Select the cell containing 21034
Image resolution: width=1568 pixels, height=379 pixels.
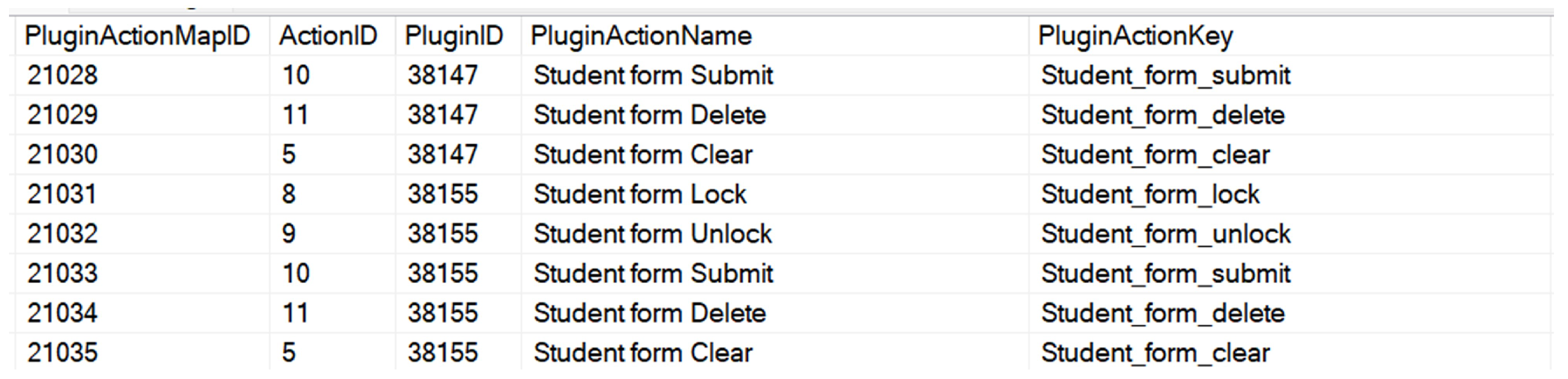click(x=63, y=313)
